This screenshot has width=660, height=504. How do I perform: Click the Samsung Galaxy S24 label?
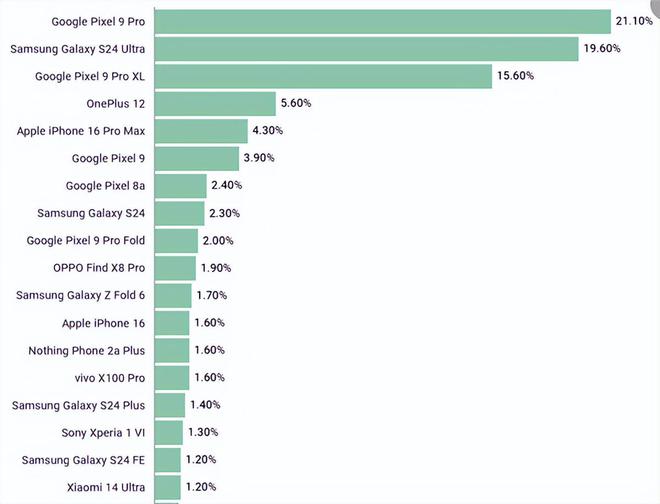tap(91, 213)
